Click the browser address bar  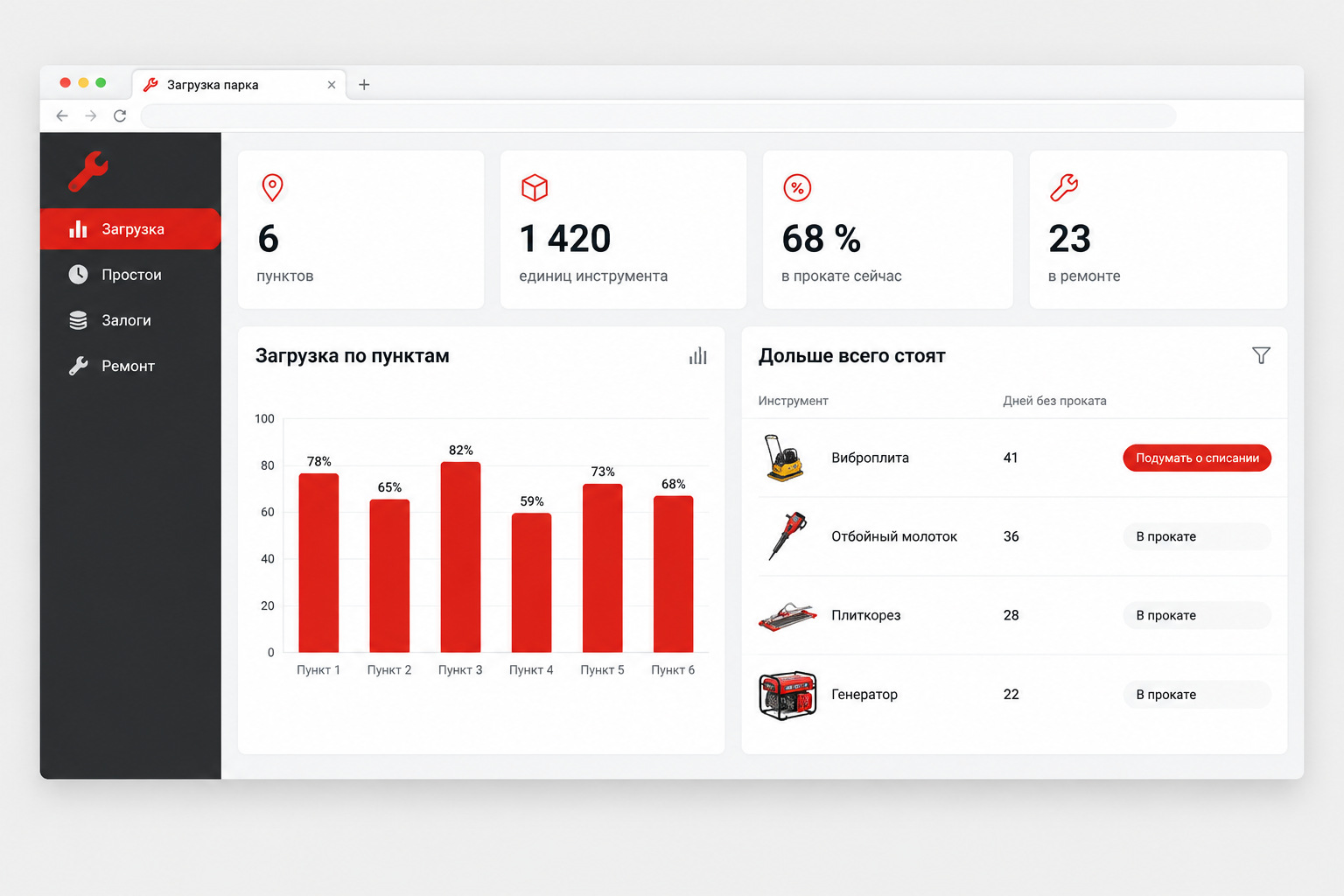click(x=658, y=115)
